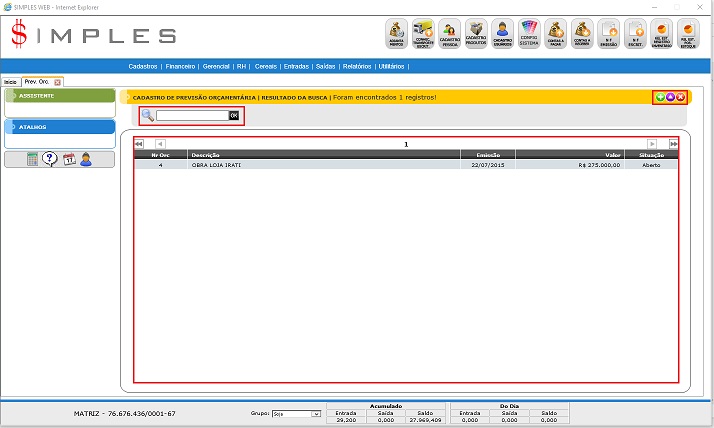Image resolution: width=714 pixels, height=428 pixels.
Task: Go to the last results page
Action: (x=673, y=144)
